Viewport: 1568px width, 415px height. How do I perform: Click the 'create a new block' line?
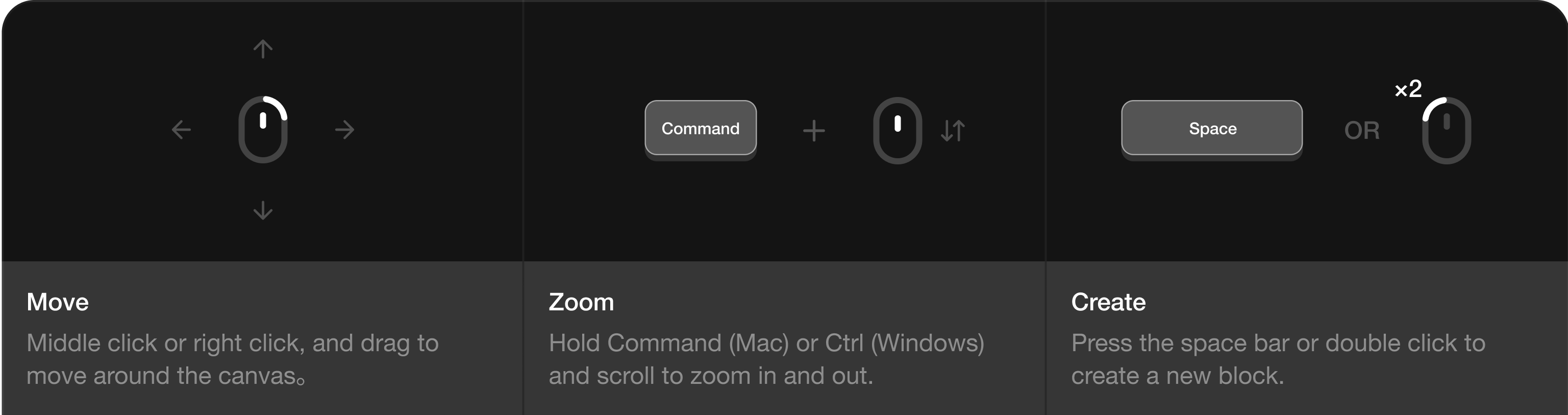click(x=1177, y=376)
